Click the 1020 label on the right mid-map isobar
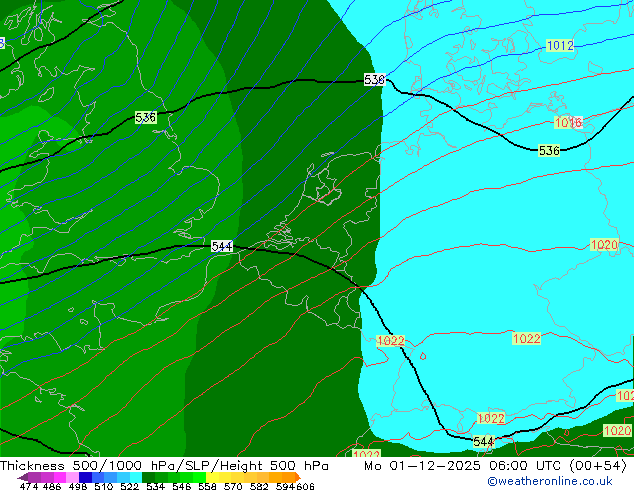The height and width of the screenshot is (490, 634). click(604, 245)
